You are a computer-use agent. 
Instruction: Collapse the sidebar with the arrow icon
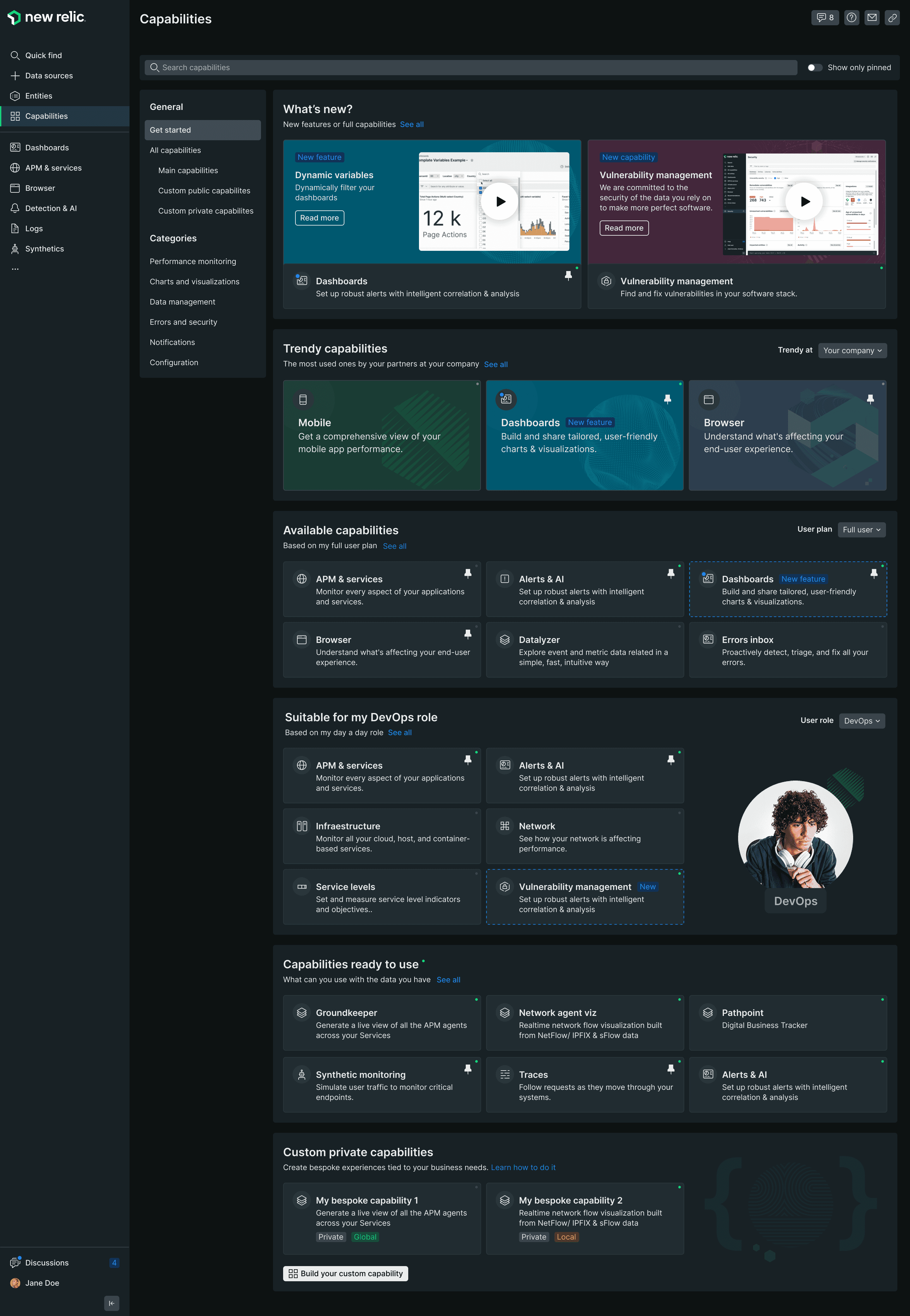[x=112, y=1303]
